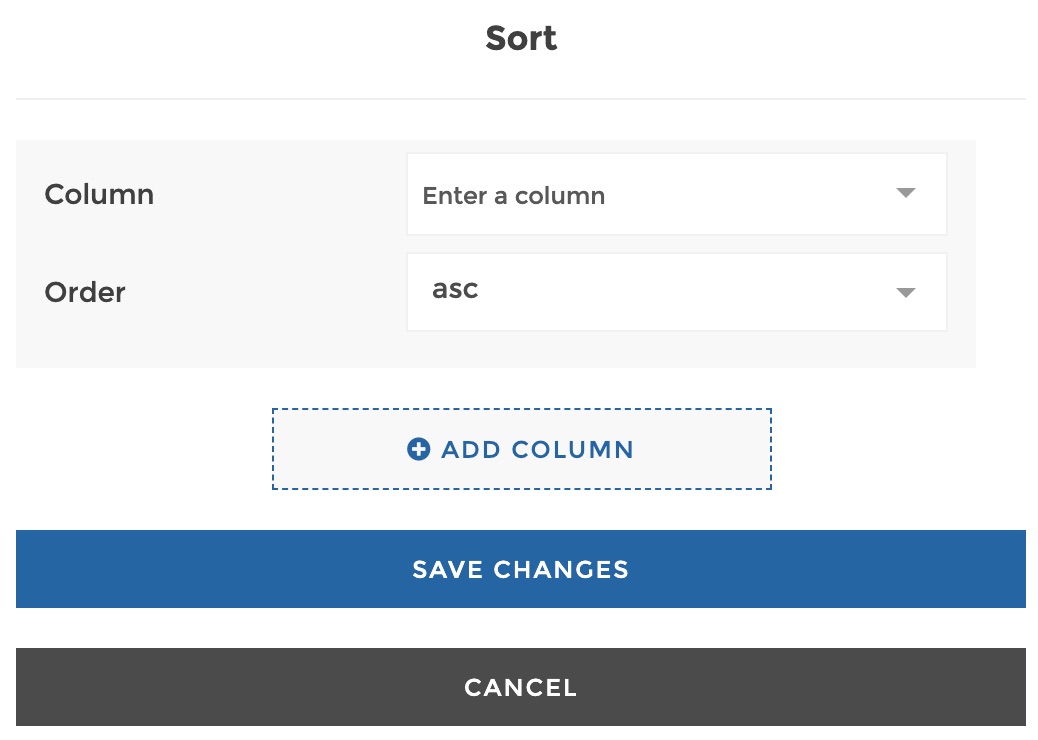Click the gray triangle in the Order combo box
This screenshot has width=1038, height=740.
[x=906, y=293]
